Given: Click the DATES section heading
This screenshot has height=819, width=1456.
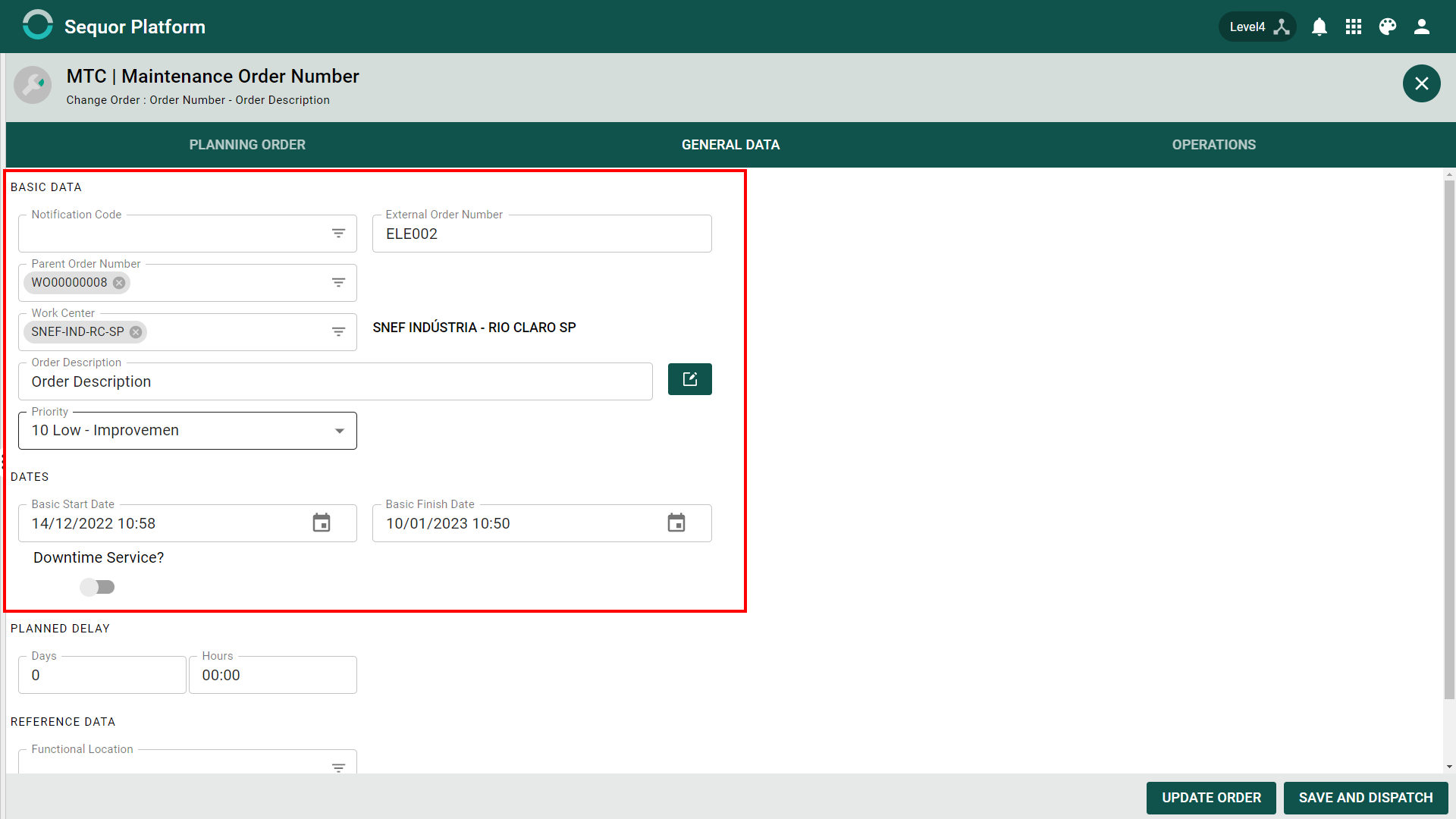Looking at the screenshot, I should tap(30, 477).
